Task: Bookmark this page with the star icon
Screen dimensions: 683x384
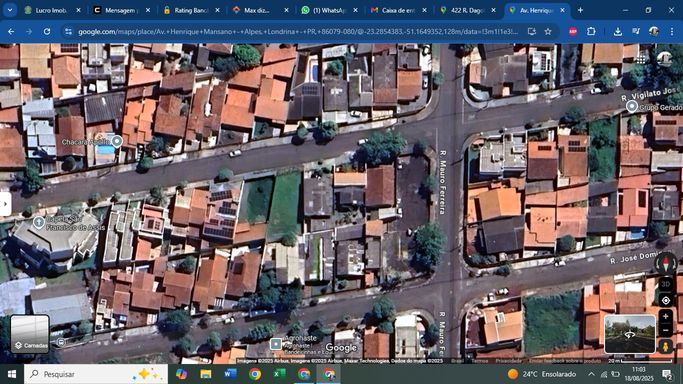Action: (x=548, y=31)
